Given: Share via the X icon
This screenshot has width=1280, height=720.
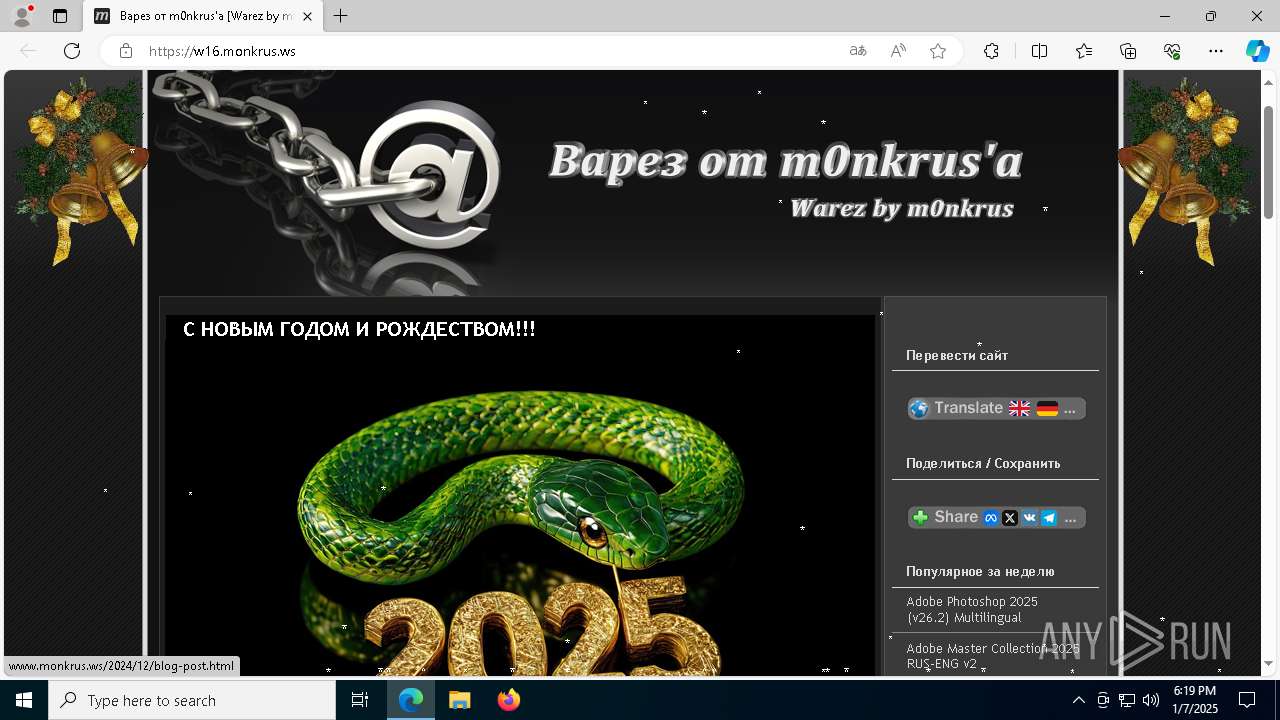Looking at the screenshot, I should click(x=1010, y=518).
